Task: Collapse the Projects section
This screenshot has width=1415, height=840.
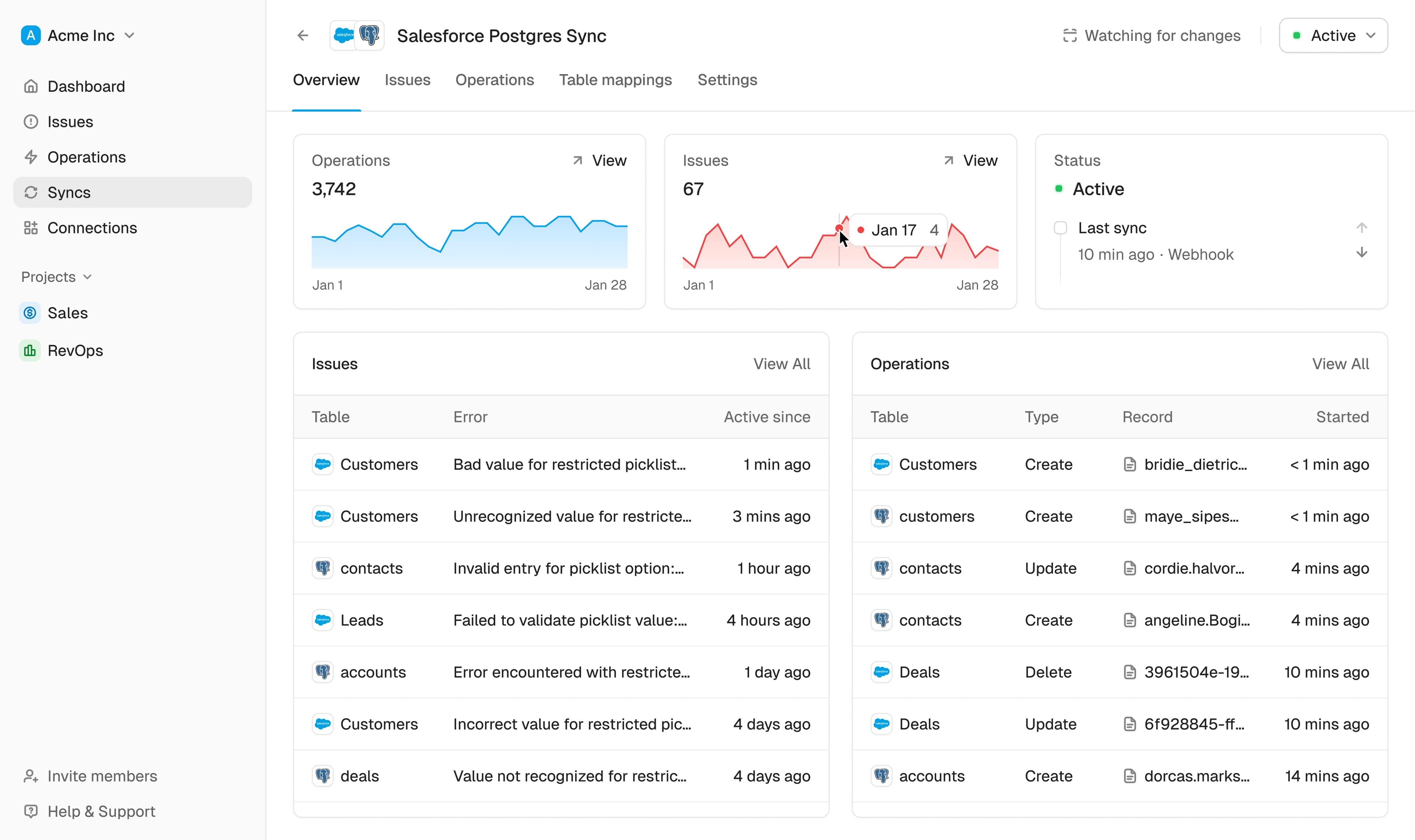Action: click(x=88, y=277)
